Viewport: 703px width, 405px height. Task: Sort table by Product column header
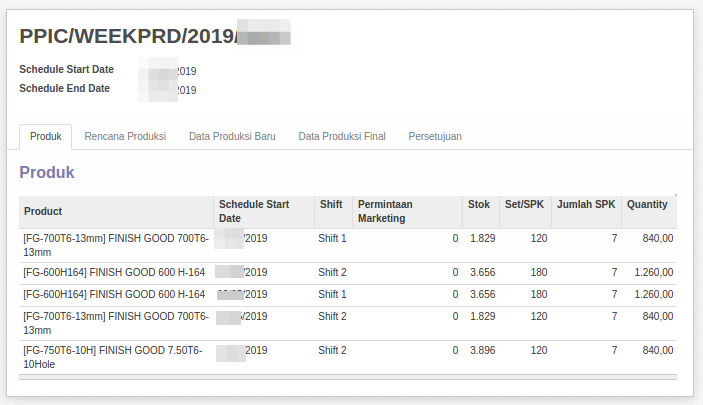coord(44,211)
